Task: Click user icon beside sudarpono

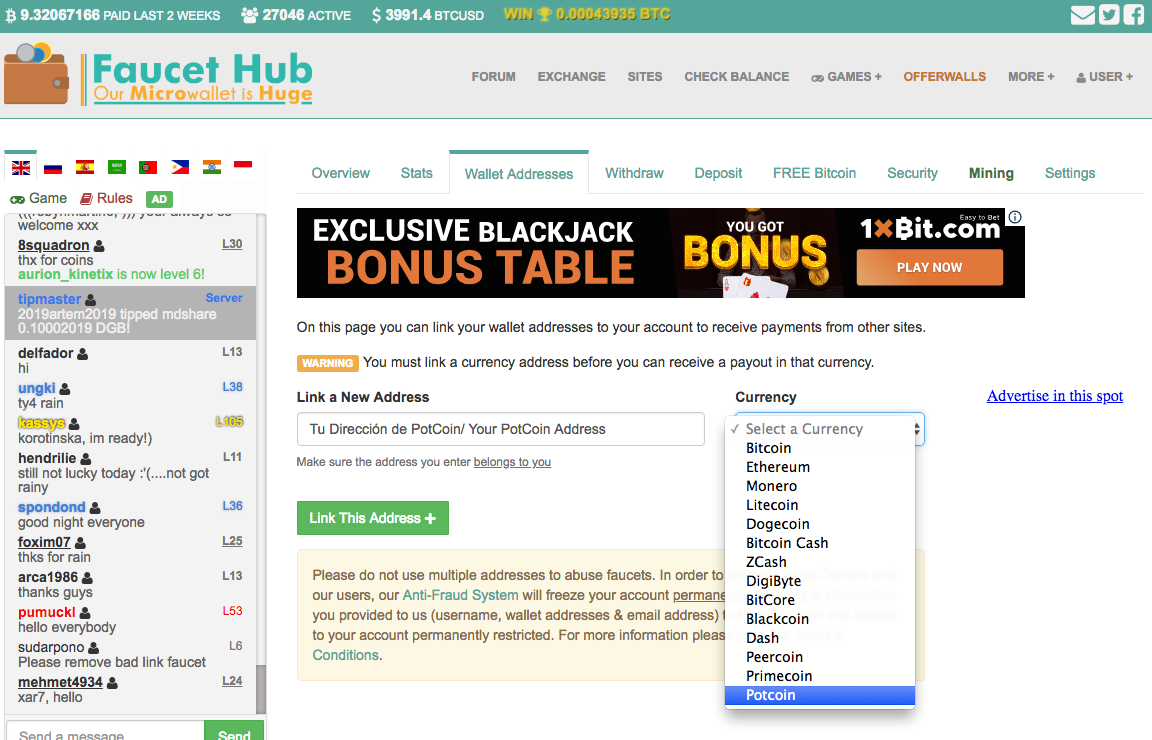Action: pos(93,648)
